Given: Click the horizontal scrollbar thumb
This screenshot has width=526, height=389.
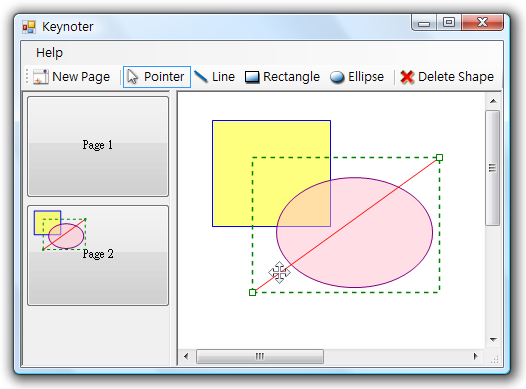Looking at the screenshot, I should point(260,356).
